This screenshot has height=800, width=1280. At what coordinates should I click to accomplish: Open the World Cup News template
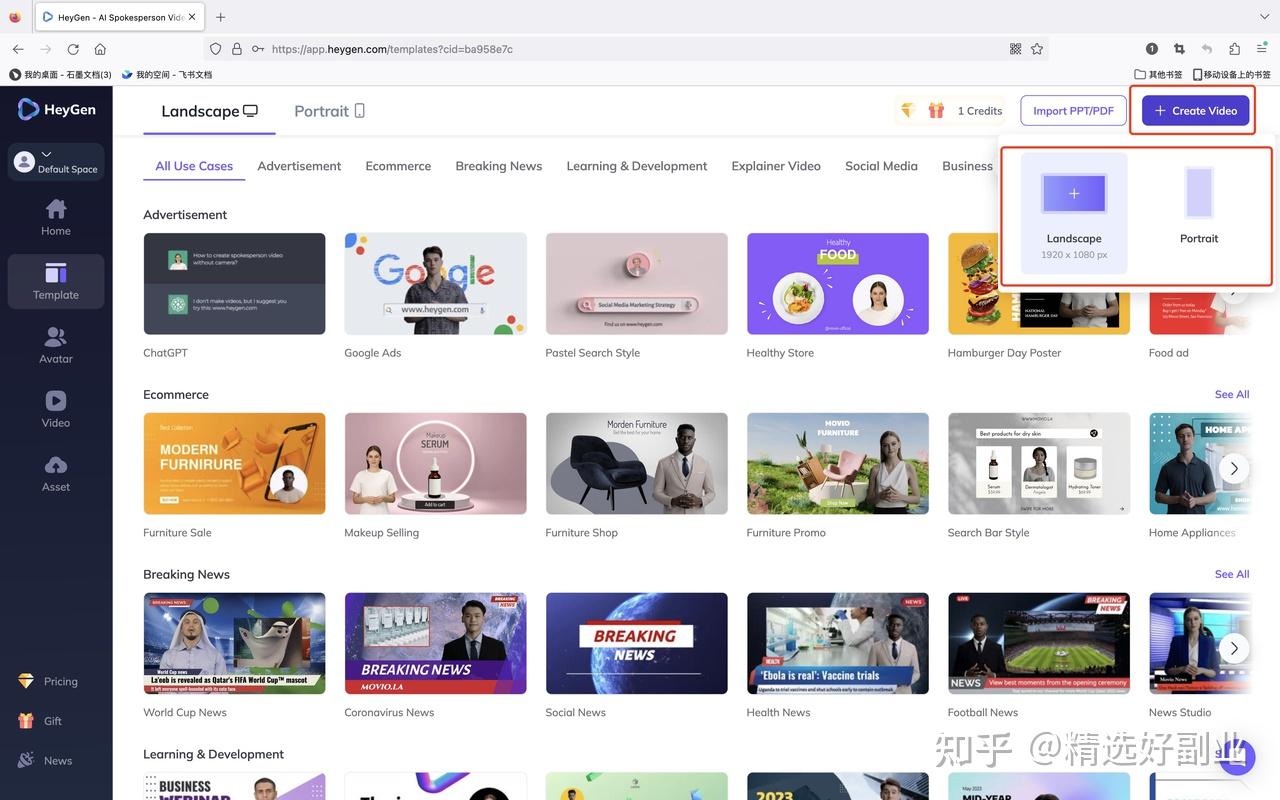click(x=234, y=644)
